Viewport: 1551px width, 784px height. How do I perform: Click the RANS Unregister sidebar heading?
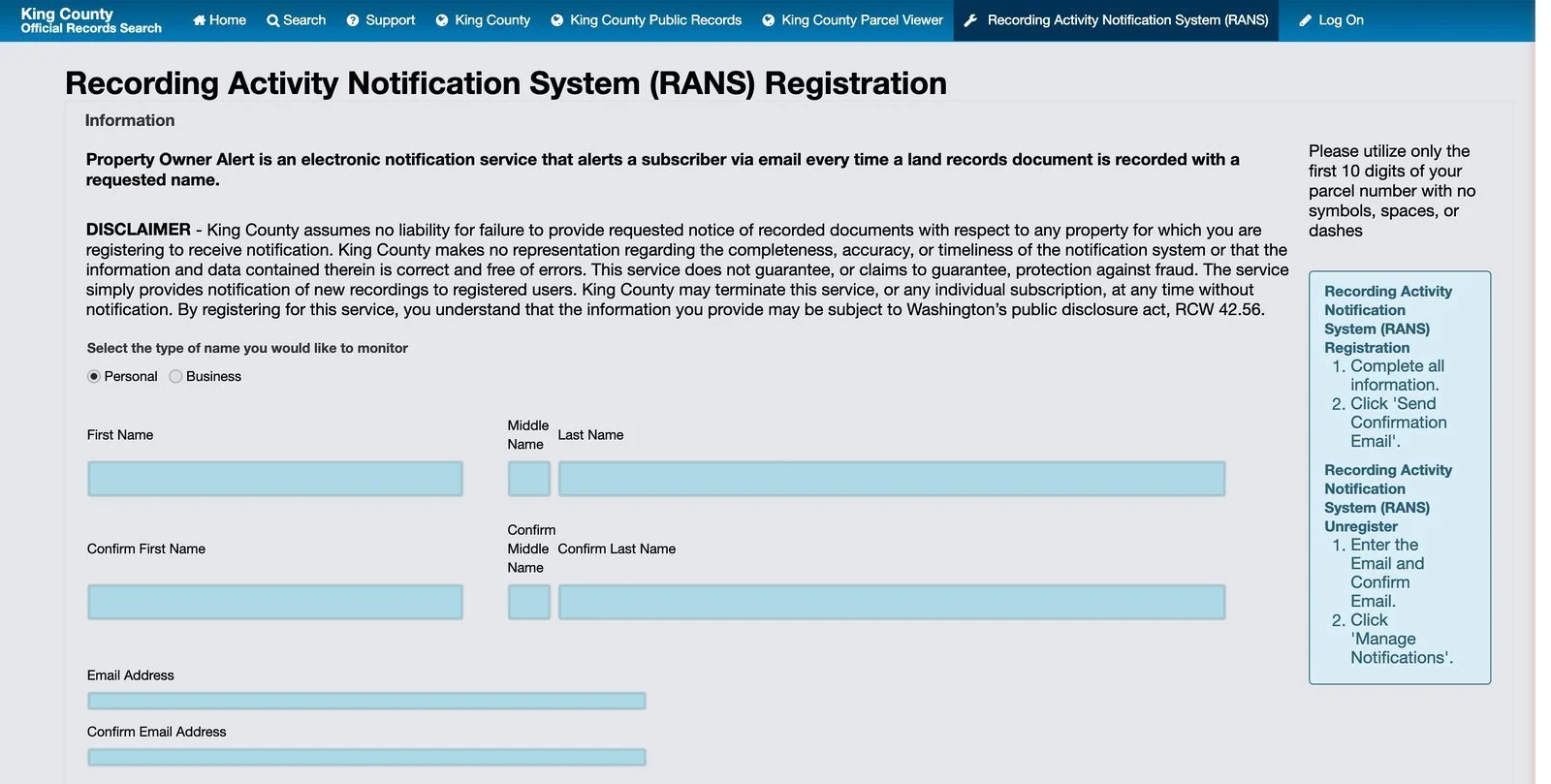click(1388, 498)
